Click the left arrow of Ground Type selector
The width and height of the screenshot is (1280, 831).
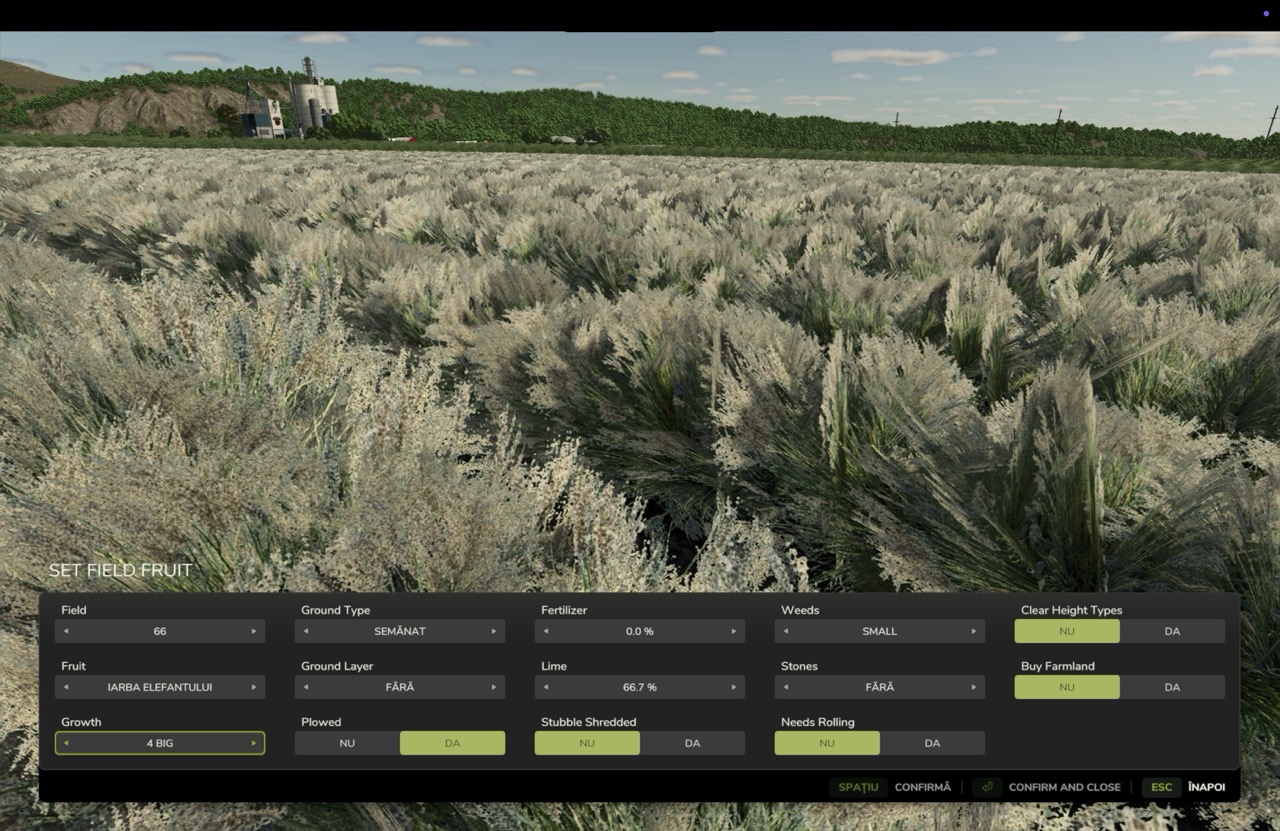306,631
